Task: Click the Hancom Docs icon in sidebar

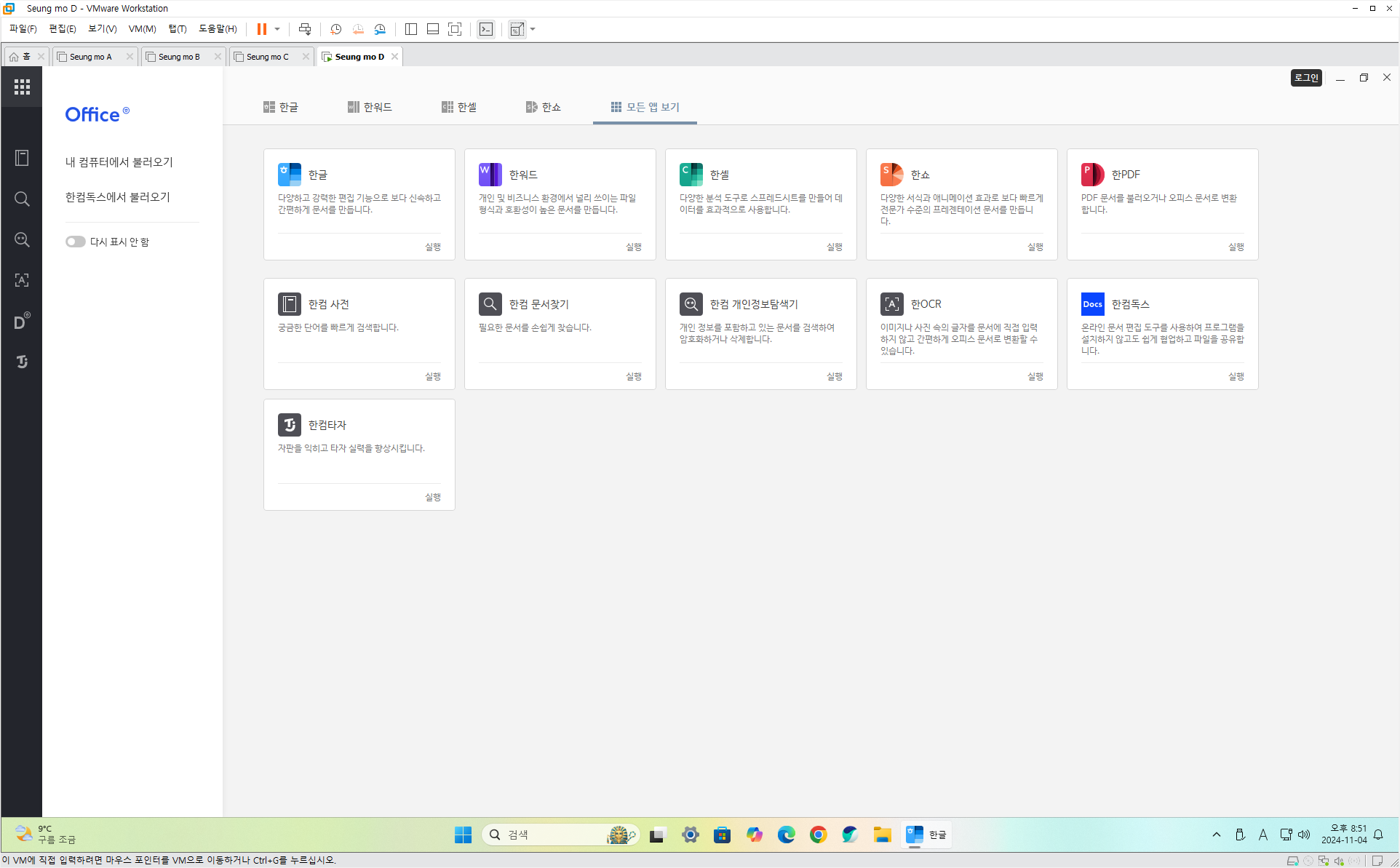Action: pos(22,321)
